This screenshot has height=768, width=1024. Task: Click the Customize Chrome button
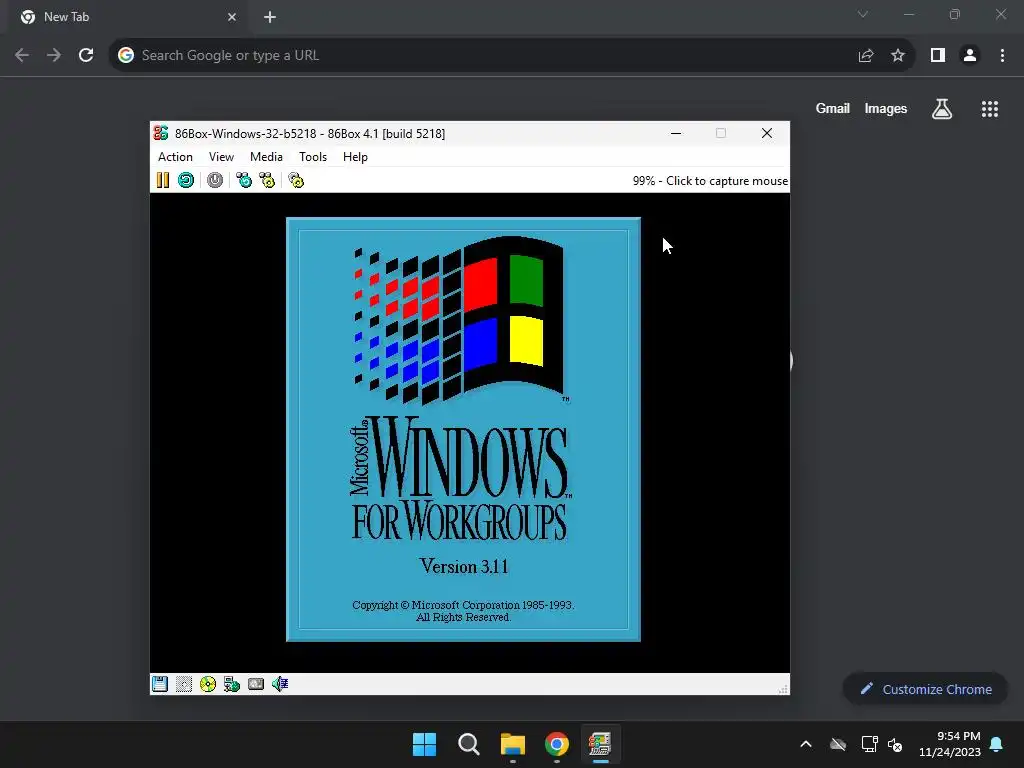[x=925, y=689]
